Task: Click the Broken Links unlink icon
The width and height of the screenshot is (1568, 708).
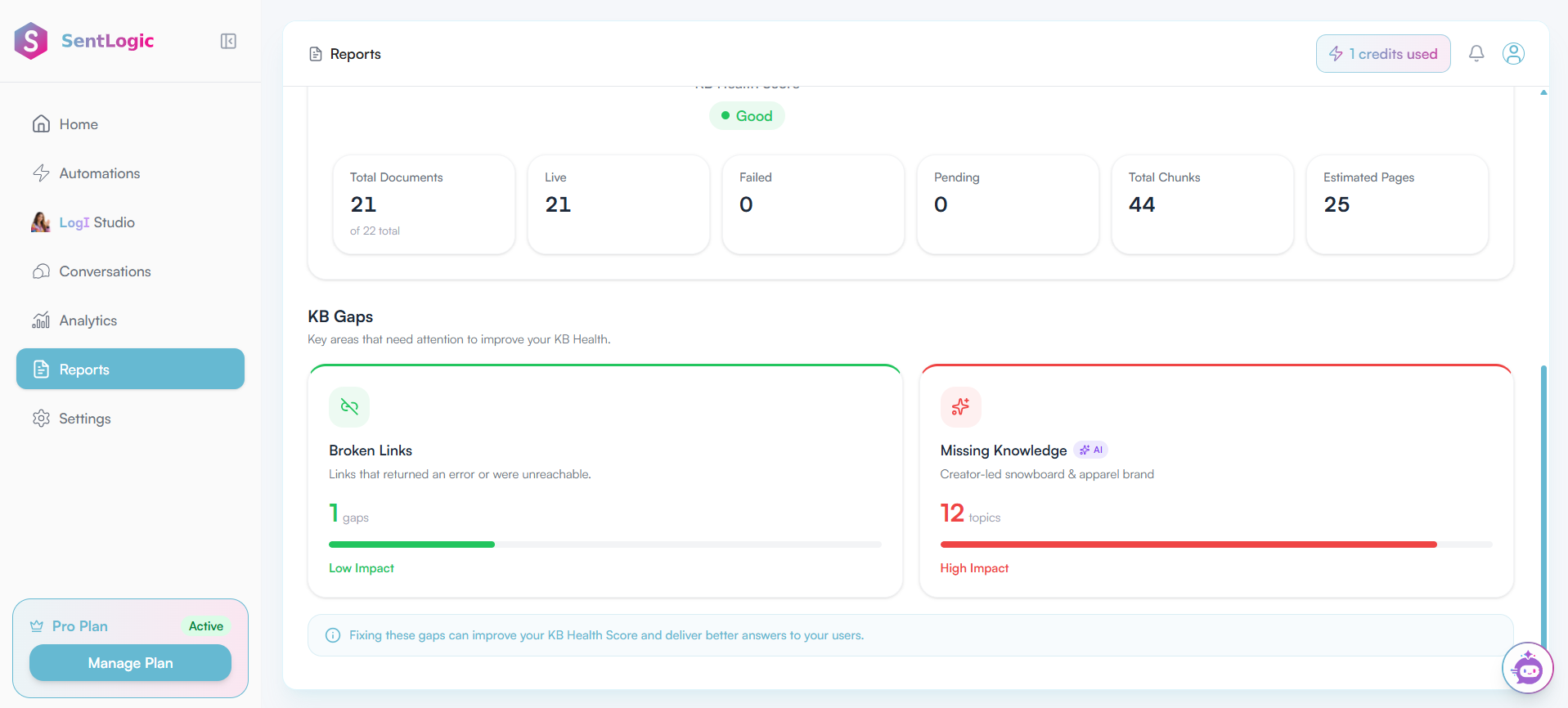Action: (349, 406)
